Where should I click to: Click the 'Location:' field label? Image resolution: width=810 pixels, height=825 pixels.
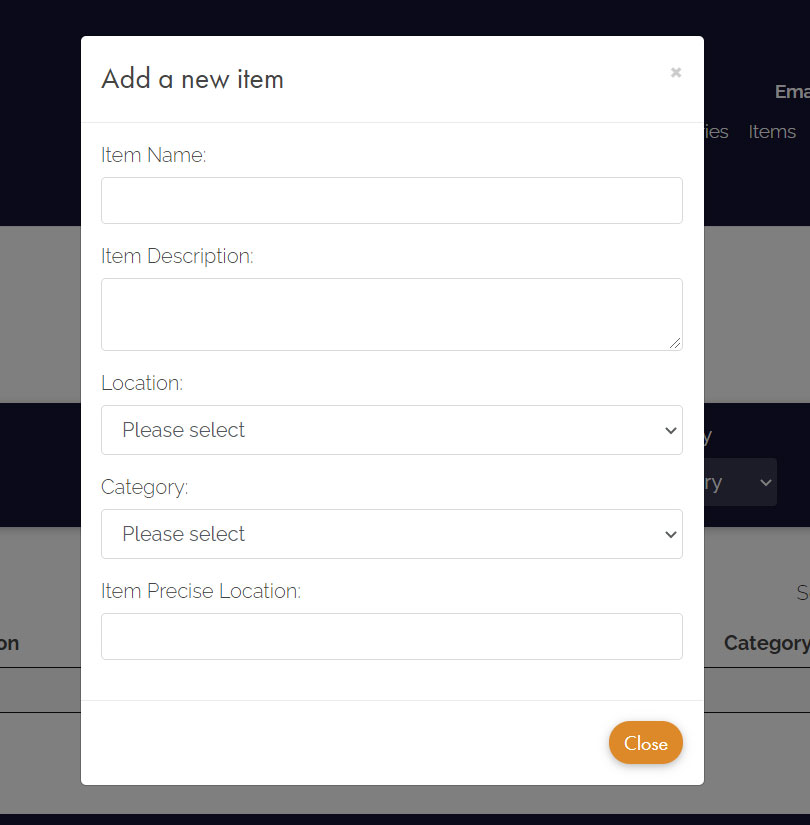(142, 383)
